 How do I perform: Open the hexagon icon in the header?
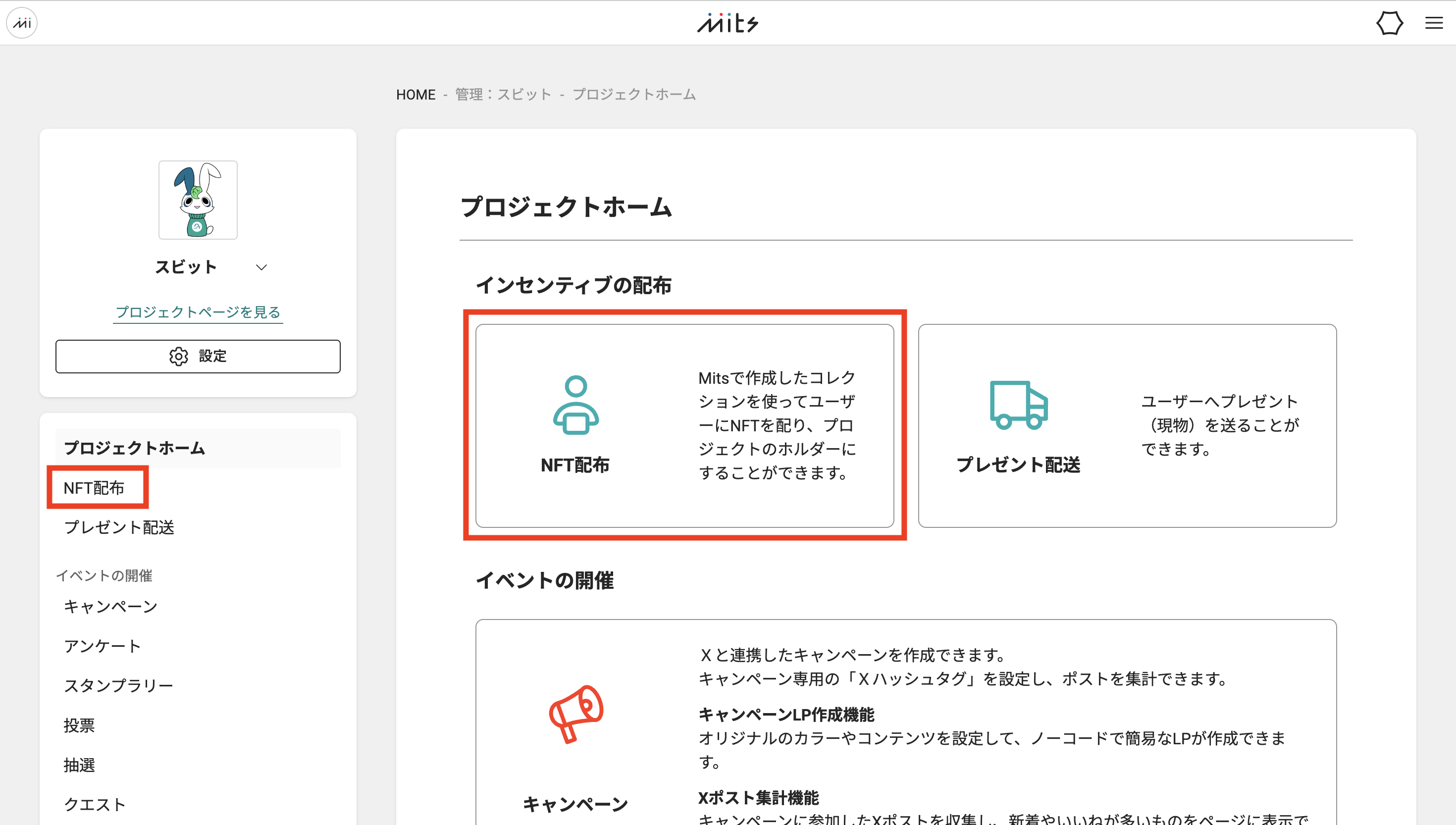(1389, 23)
